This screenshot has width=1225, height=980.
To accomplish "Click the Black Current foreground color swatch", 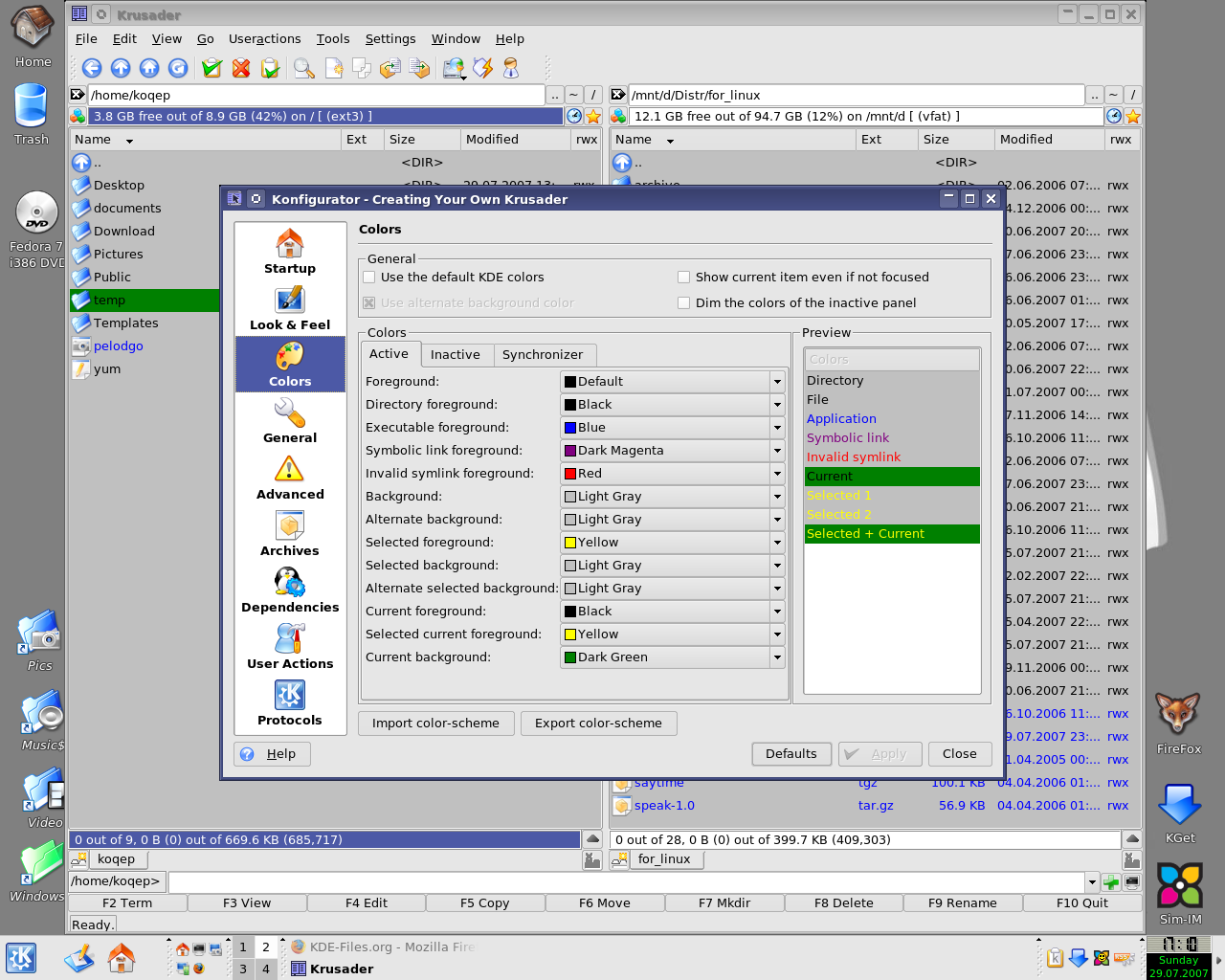I will (x=570, y=612).
